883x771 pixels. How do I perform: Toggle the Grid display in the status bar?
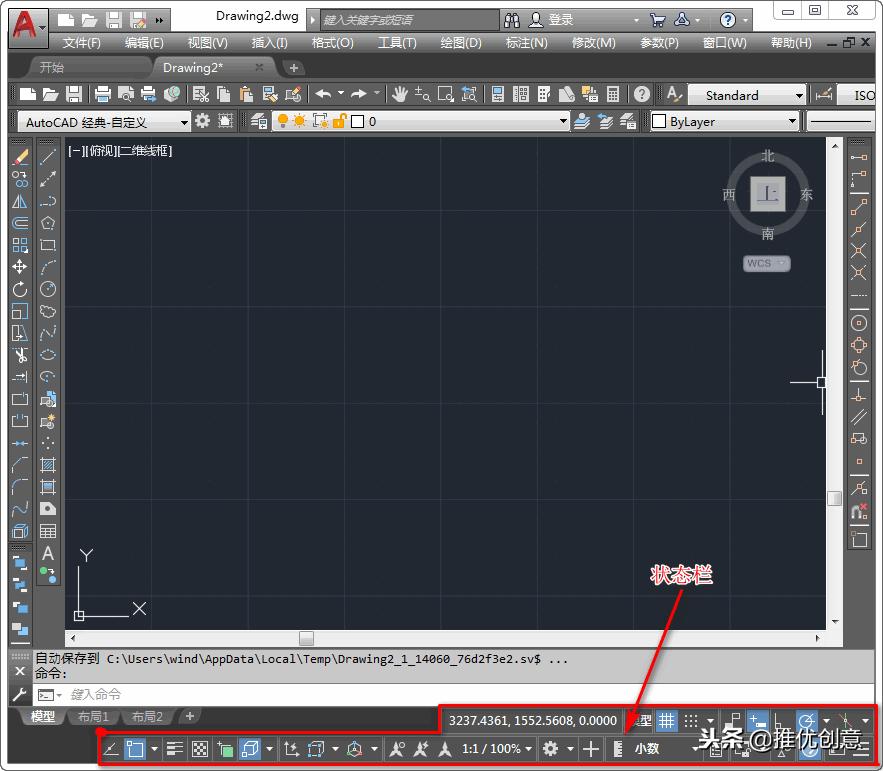666,718
